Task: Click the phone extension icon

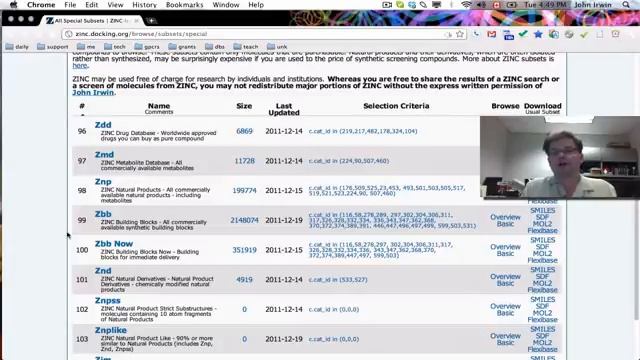Action: pyautogui.click(x=476, y=34)
